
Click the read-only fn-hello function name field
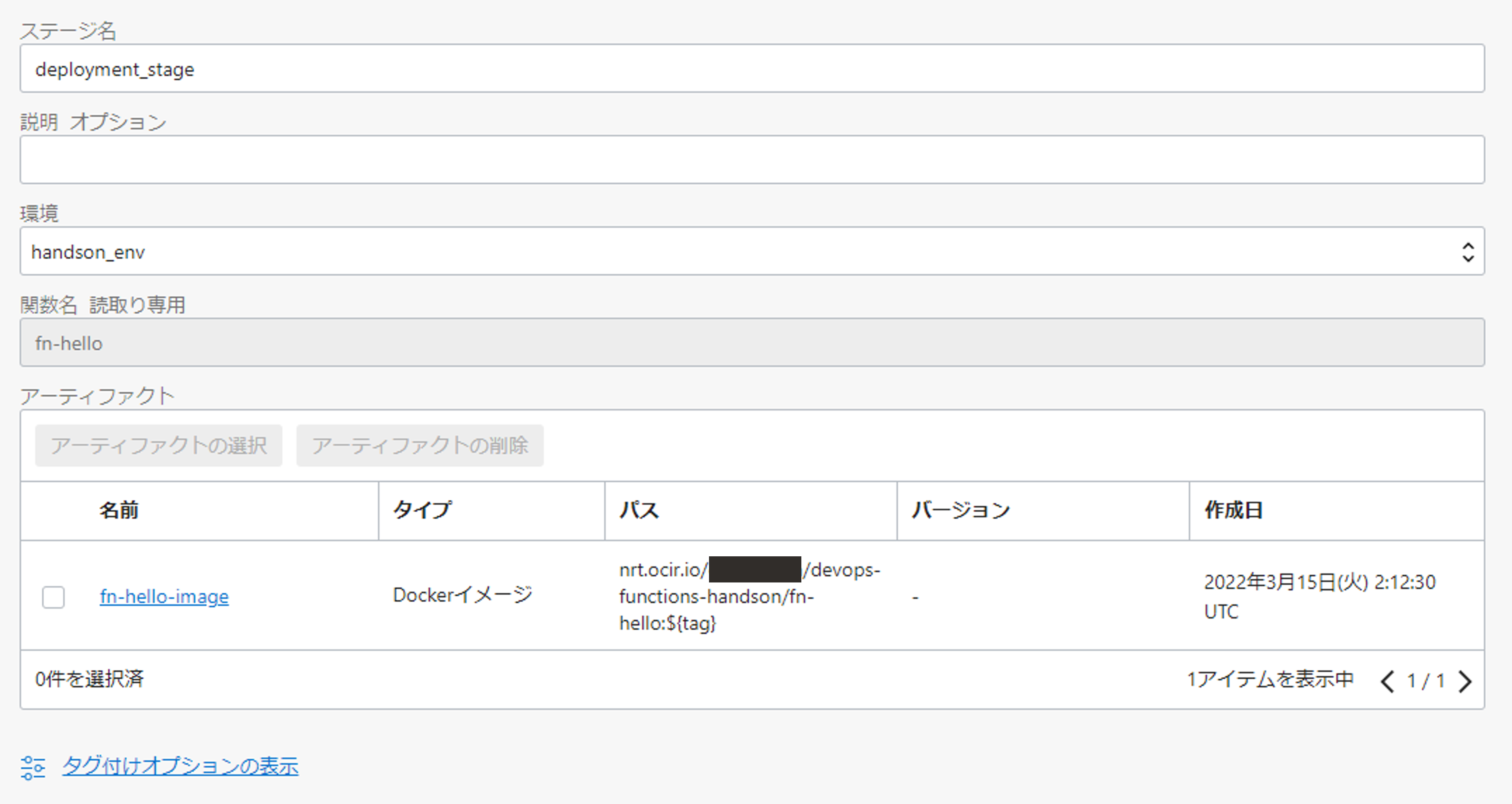[752, 343]
